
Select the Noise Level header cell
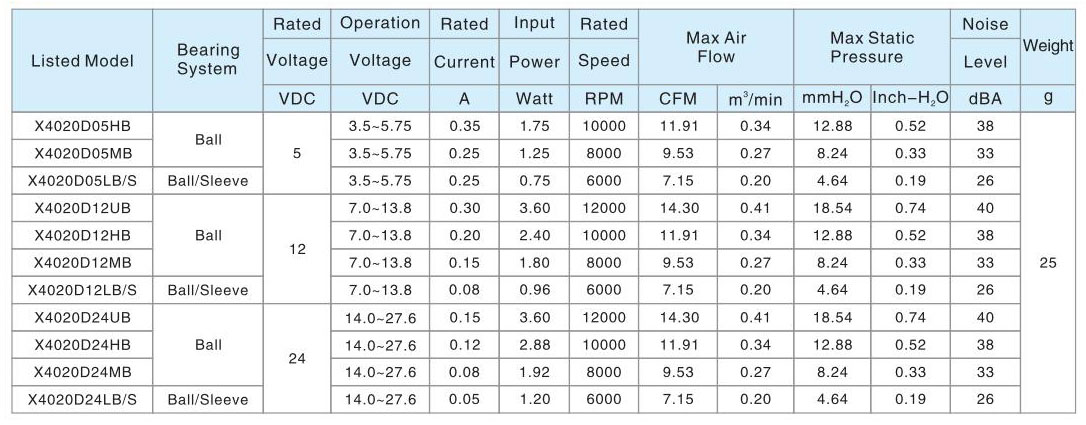point(985,47)
